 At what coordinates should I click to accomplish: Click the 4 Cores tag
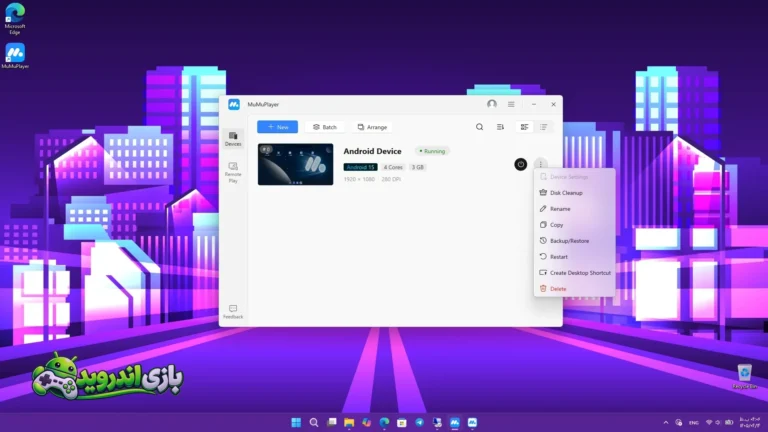393,167
